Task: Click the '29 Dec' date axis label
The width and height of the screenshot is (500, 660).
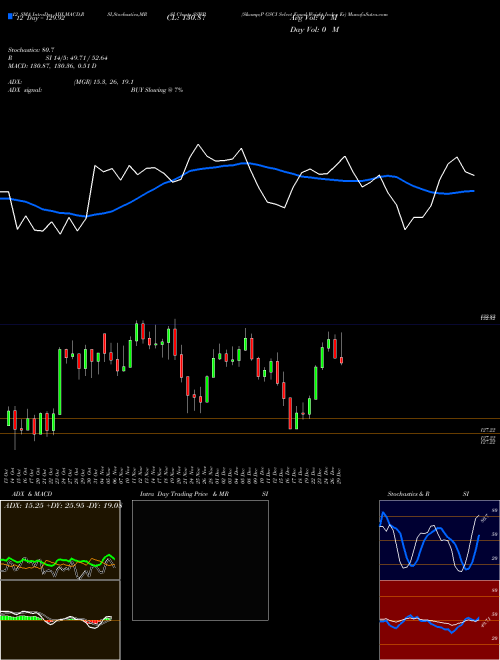Action: click(339, 476)
